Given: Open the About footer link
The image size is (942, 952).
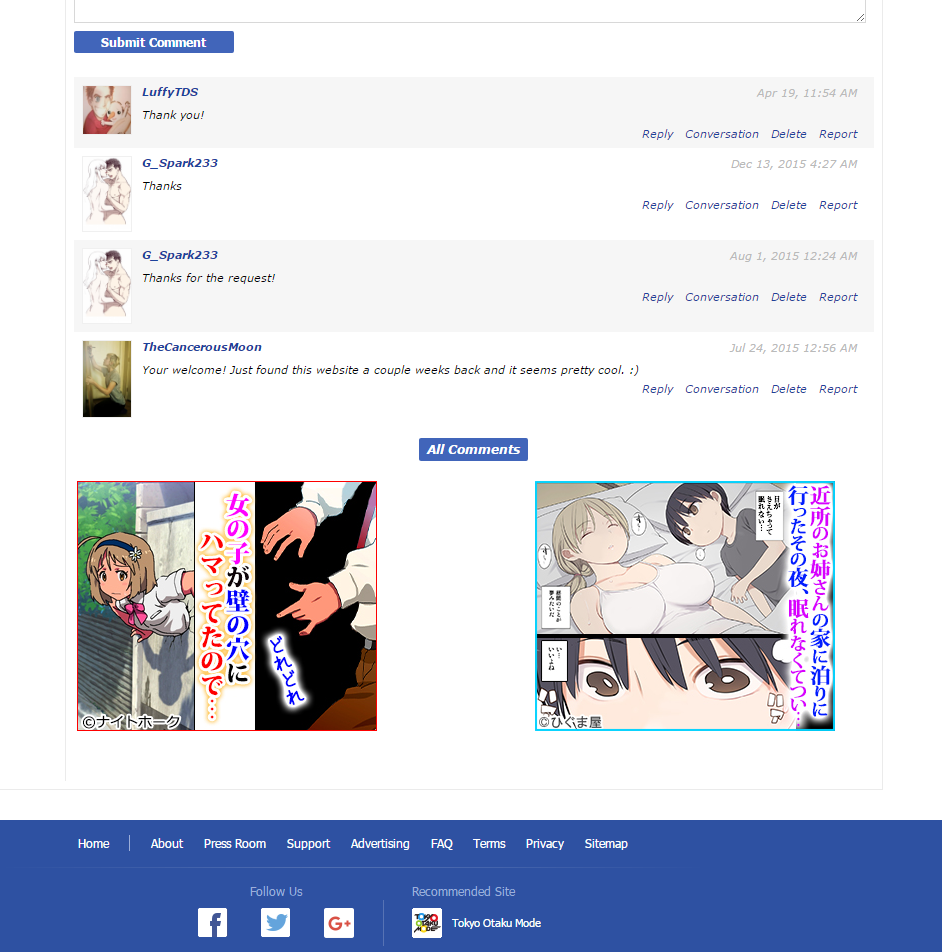Looking at the screenshot, I should tap(167, 843).
